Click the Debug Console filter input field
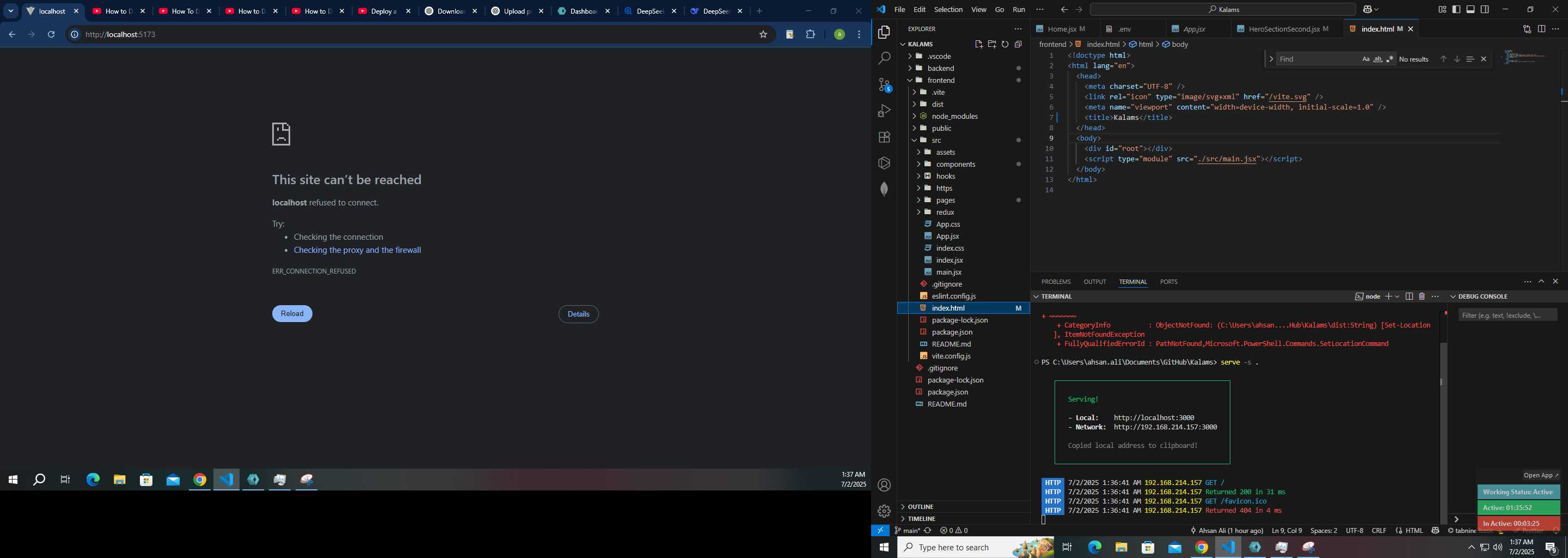 pos(1508,315)
